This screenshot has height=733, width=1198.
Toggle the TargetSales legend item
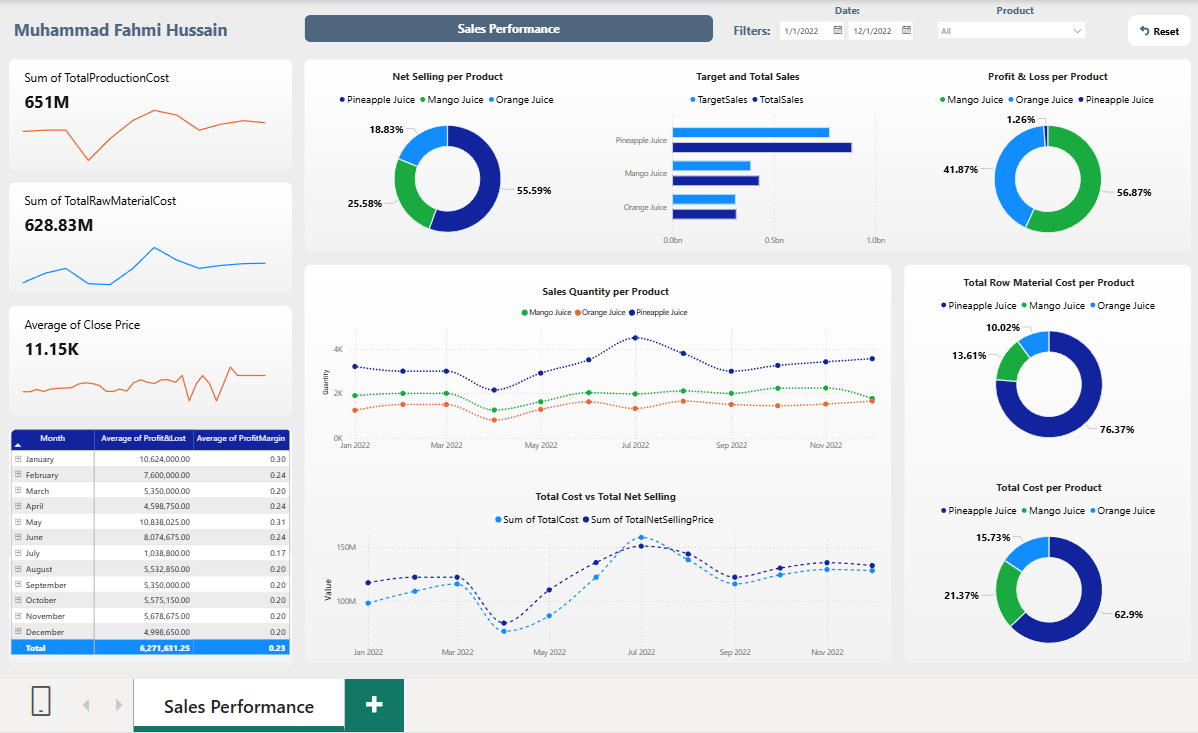pyautogui.click(x=718, y=100)
